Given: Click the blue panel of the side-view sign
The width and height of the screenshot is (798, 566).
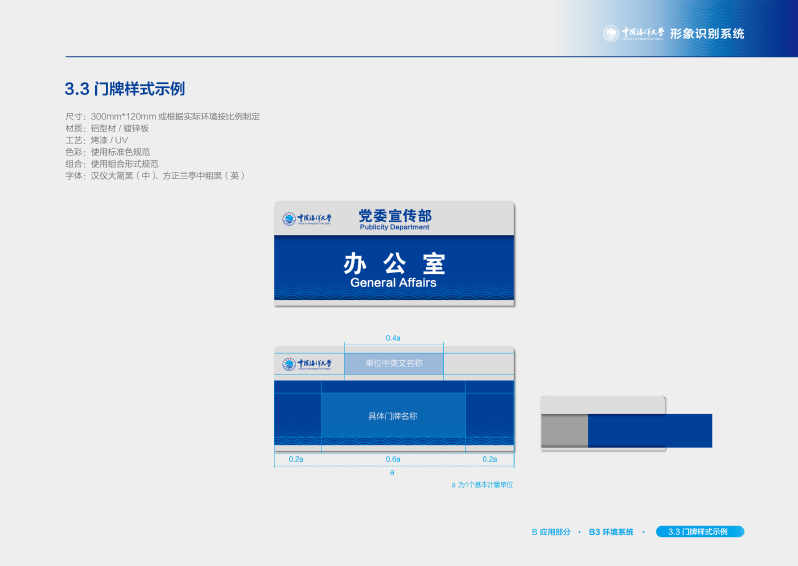Looking at the screenshot, I should (x=650, y=430).
